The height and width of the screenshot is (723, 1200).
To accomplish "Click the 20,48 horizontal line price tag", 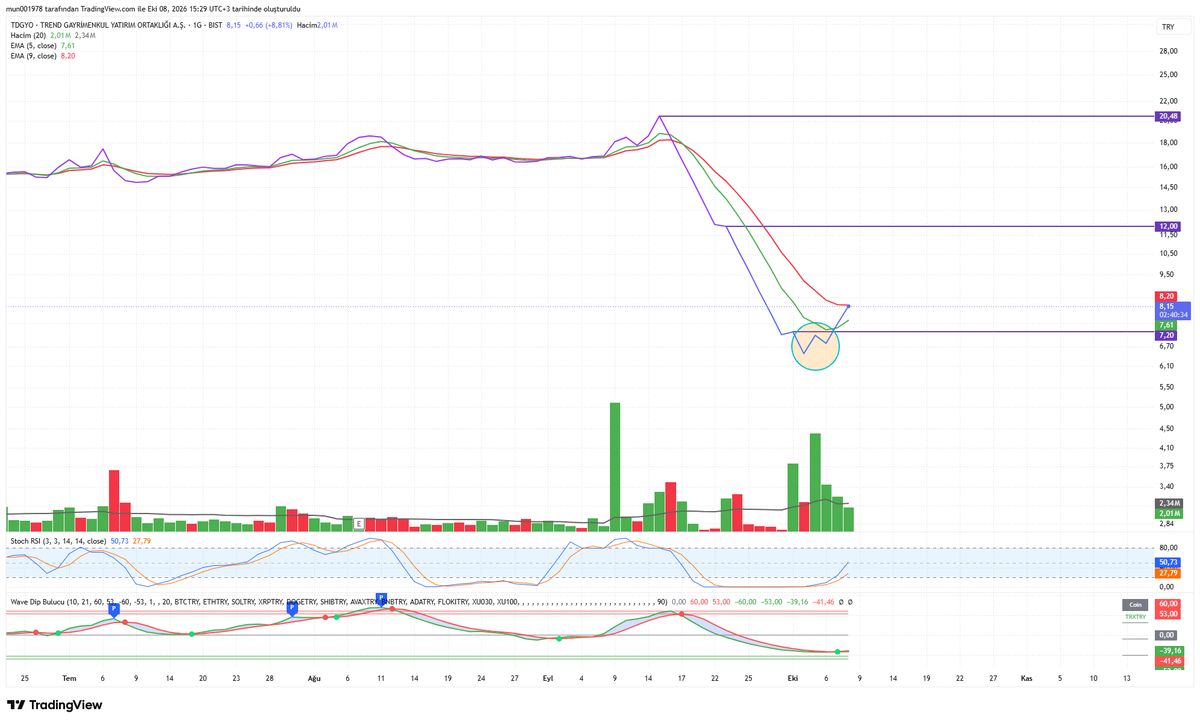I will 1167,117.
